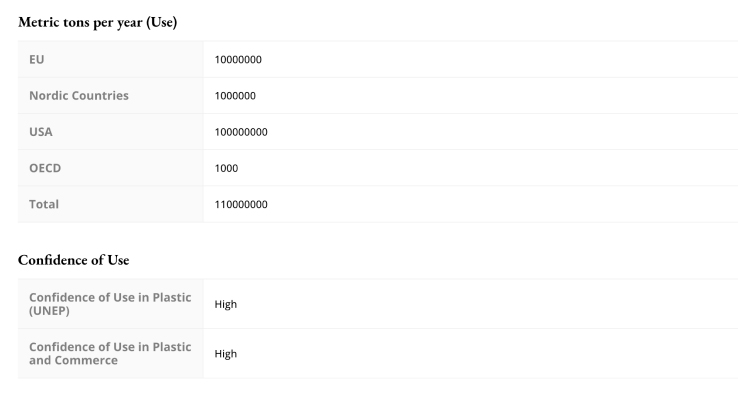Select the USA row label
This screenshot has height=408, width=738.
[x=41, y=132]
